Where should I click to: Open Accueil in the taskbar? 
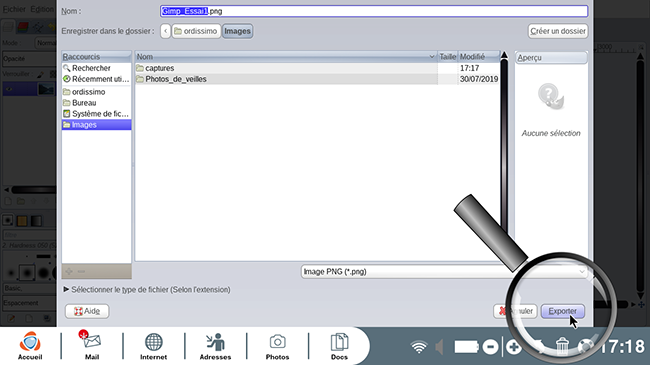(30, 346)
